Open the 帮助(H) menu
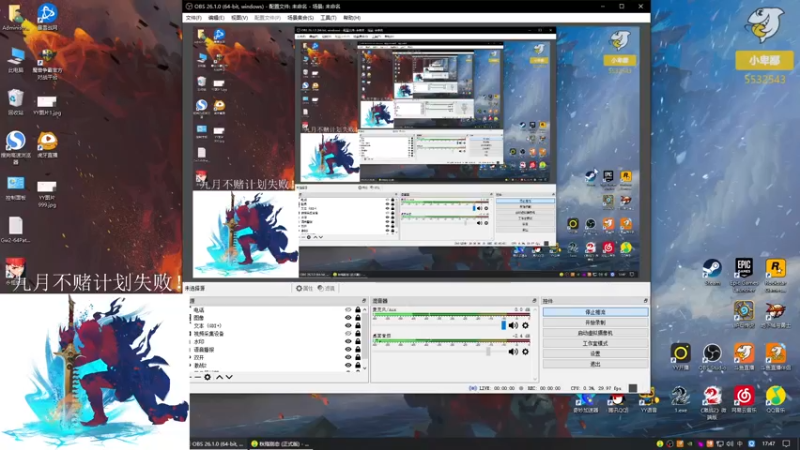This screenshot has height=450, width=800. (x=352, y=18)
